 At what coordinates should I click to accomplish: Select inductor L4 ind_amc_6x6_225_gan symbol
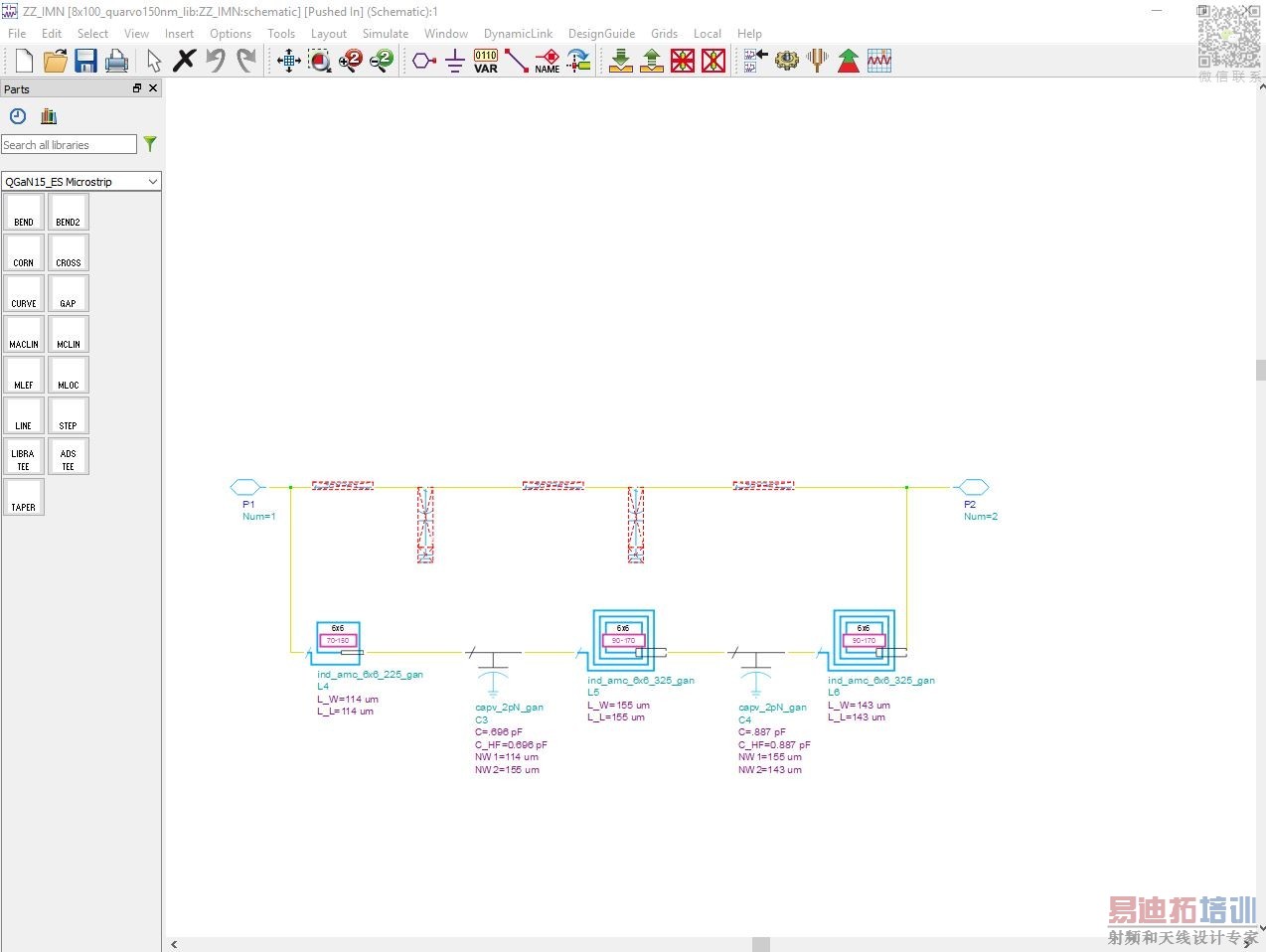[x=338, y=643]
